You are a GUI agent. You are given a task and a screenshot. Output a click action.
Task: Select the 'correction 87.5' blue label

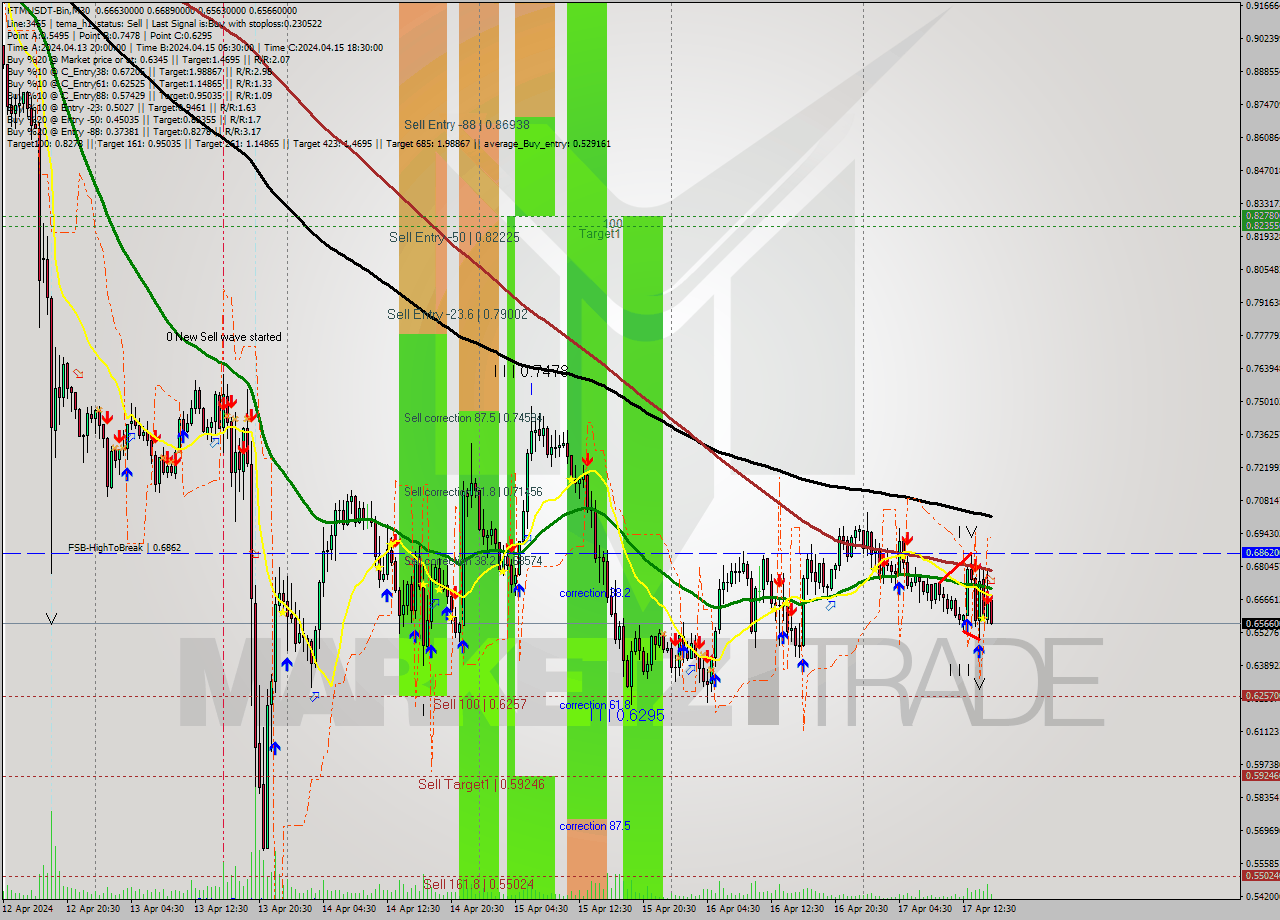tap(595, 826)
